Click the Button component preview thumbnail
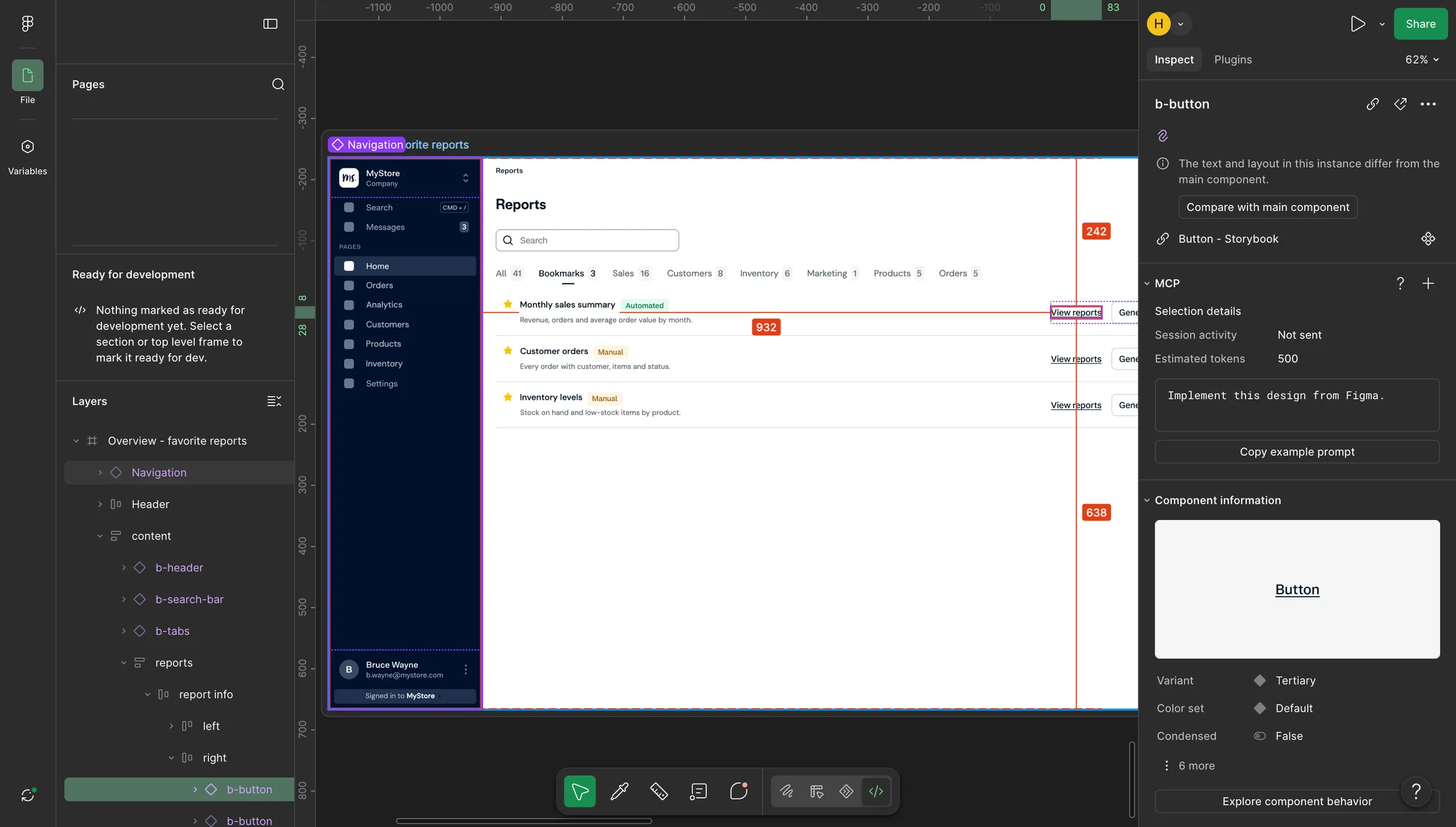This screenshot has width=1456, height=827. pos(1297,589)
